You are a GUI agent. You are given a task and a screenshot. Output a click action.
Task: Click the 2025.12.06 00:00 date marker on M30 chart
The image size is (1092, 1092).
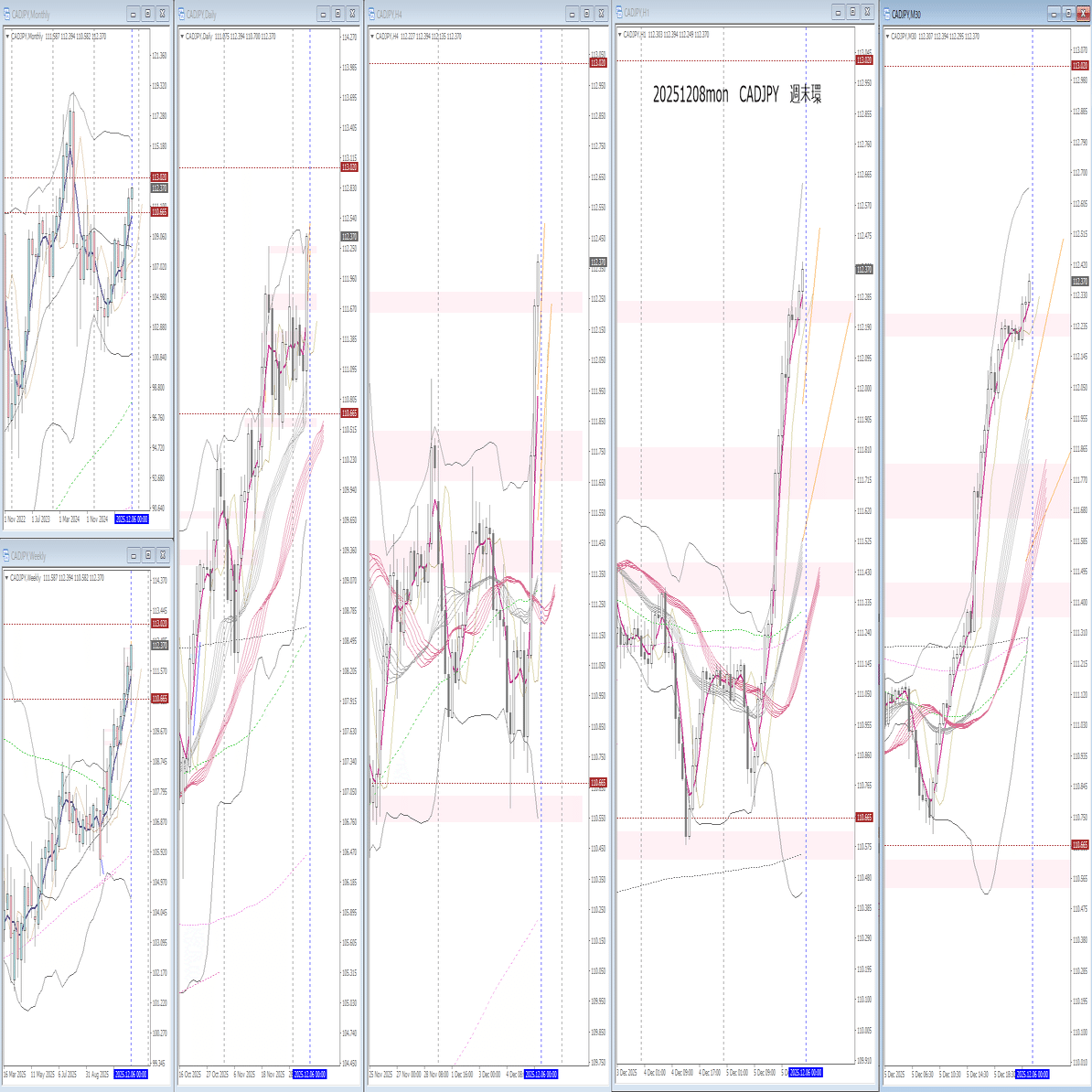[1033, 1075]
